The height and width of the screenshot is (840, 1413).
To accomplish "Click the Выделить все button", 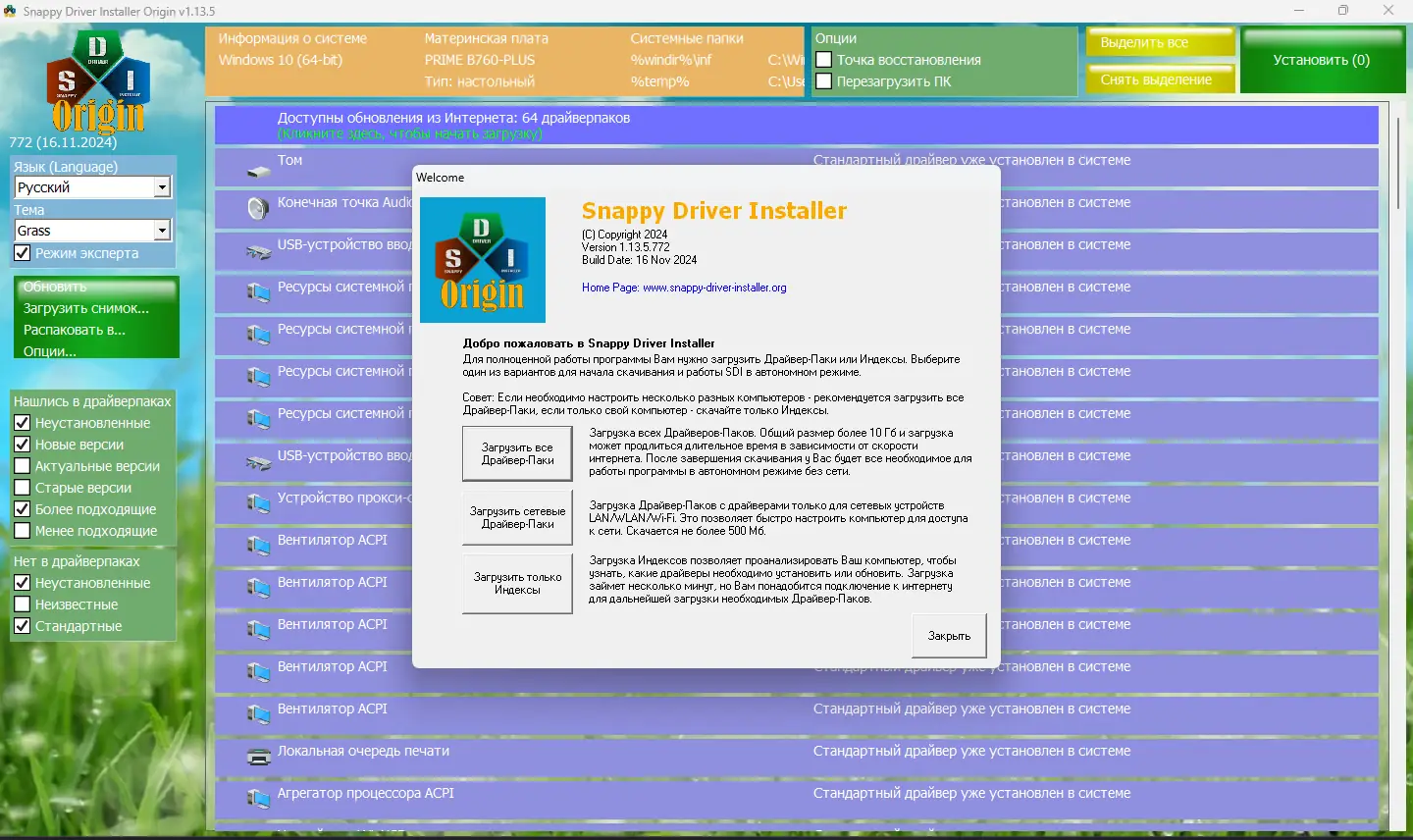I will pos(1161,42).
